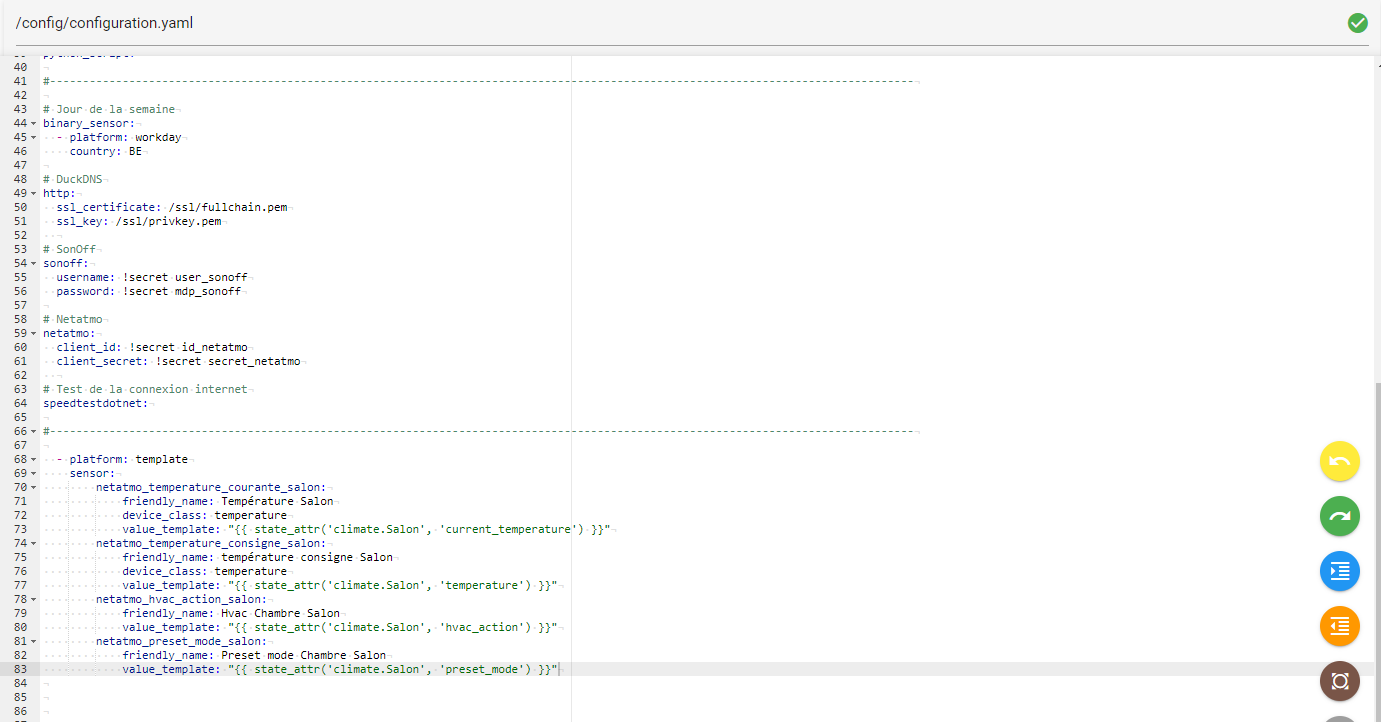Click the 'speedtestdotnet:' line
This screenshot has height=722, width=1381.
pos(96,403)
